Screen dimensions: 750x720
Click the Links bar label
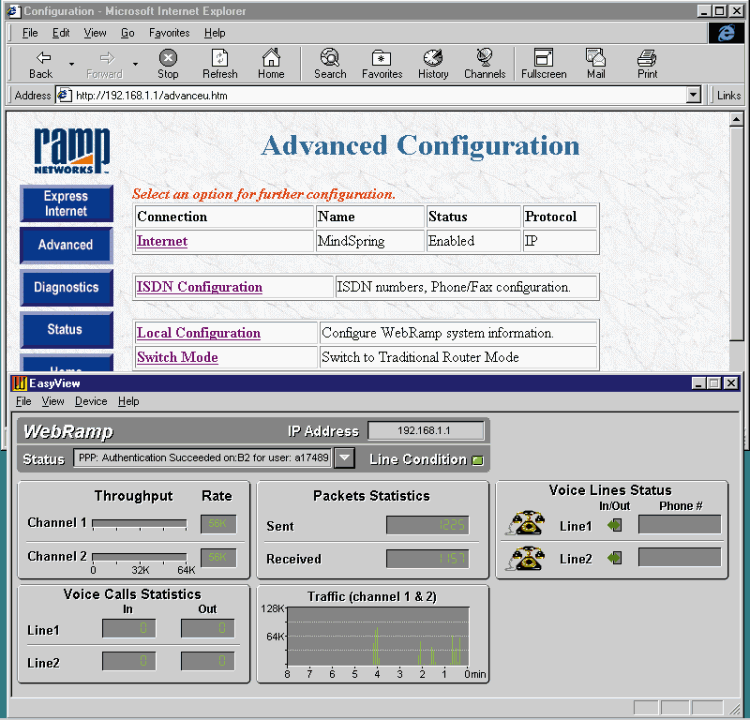point(728,95)
